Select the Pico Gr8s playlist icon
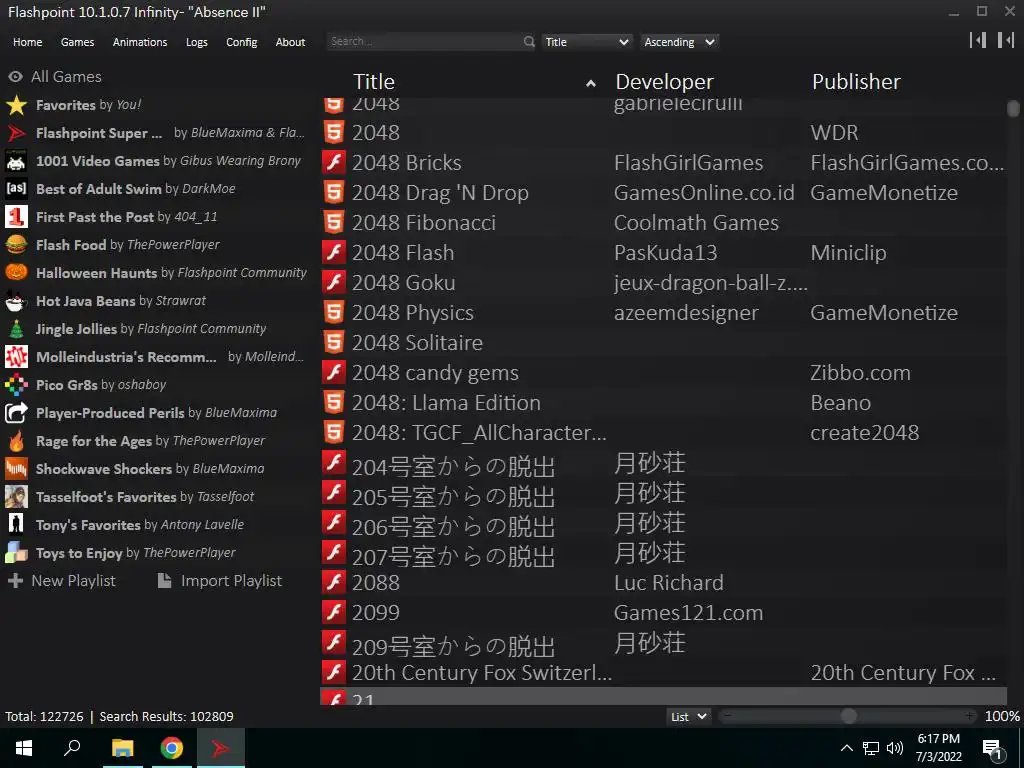This screenshot has height=768, width=1024. point(16,385)
